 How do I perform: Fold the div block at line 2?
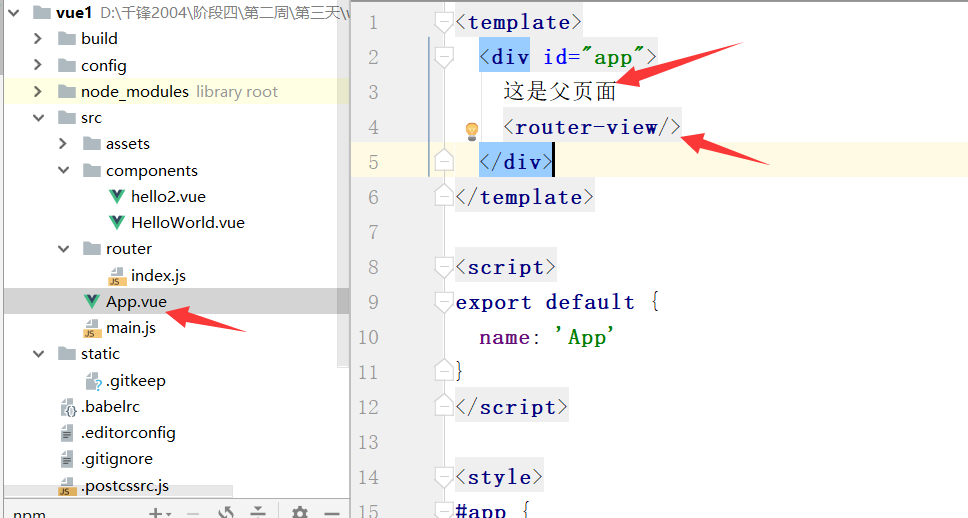(x=444, y=57)
